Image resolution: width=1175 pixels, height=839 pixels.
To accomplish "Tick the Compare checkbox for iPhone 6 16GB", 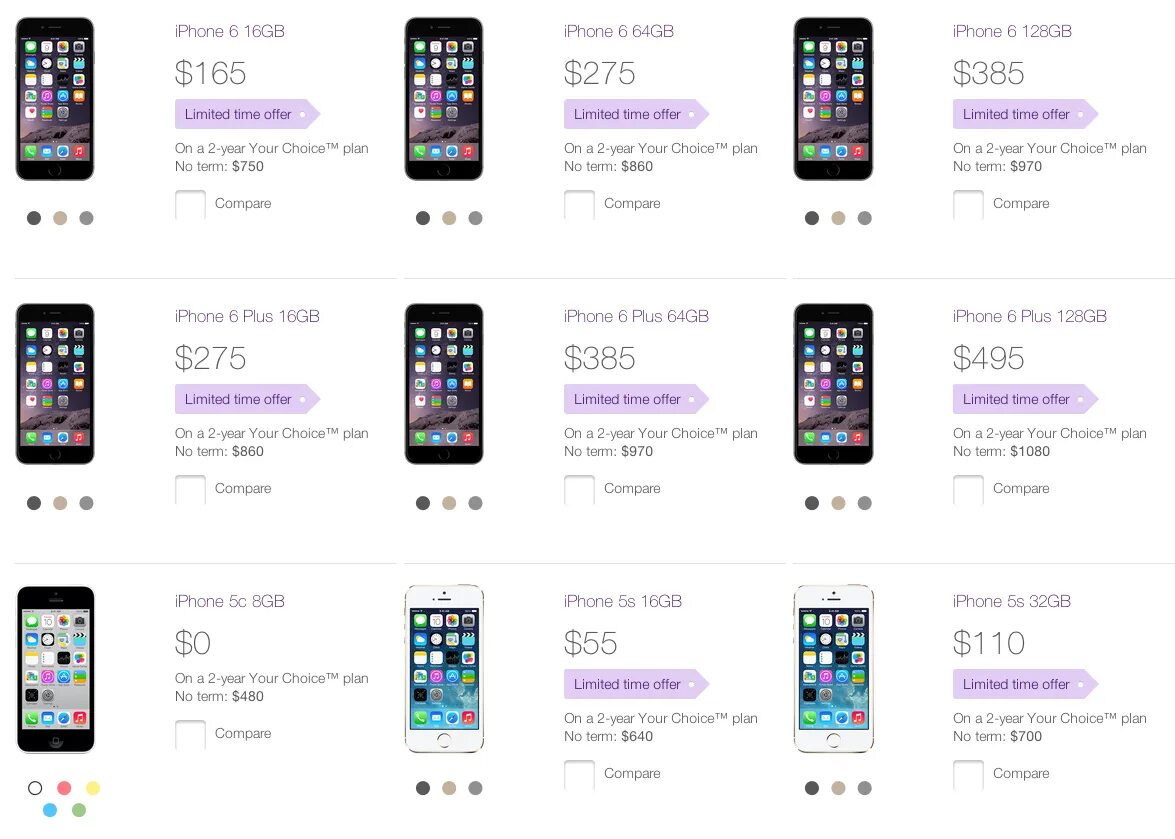I will (x=190, y=204).
